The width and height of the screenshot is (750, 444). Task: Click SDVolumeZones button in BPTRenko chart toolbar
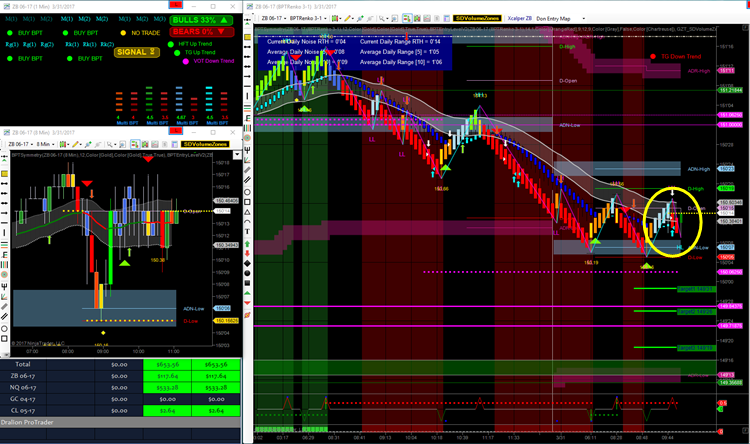(477, 18)
